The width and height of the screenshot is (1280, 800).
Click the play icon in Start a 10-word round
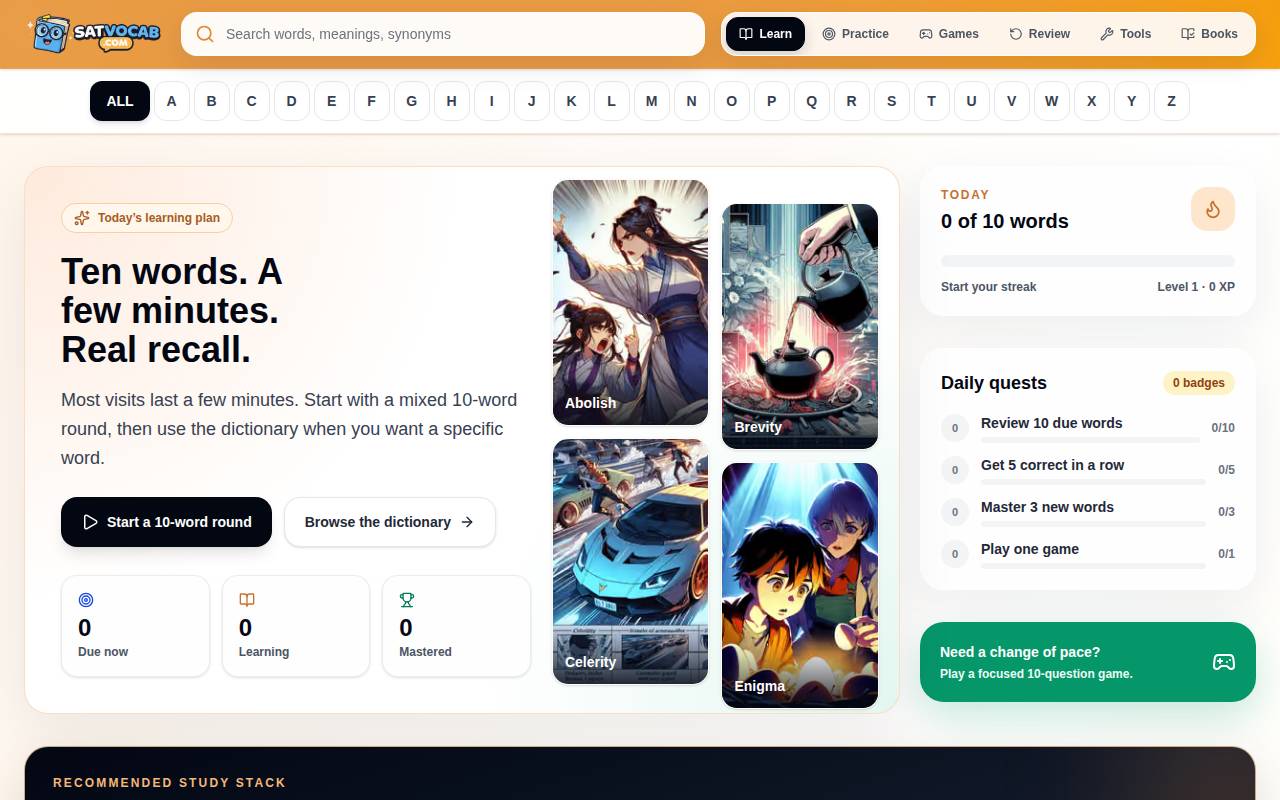pos(90,522)
